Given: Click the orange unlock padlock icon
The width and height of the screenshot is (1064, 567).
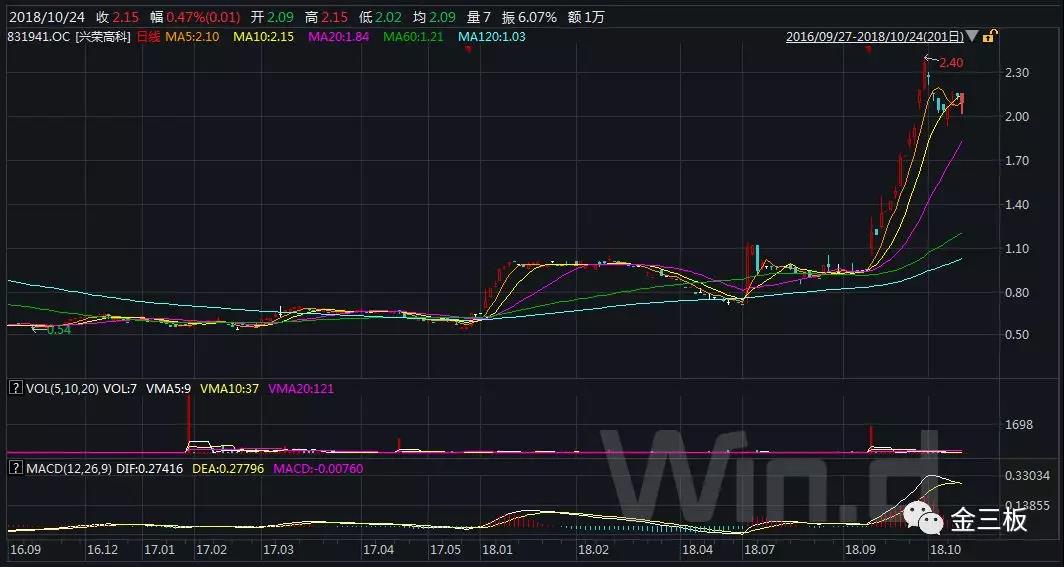Looking at the screenshot, I should pyautogui.click(x=989, y=37).
